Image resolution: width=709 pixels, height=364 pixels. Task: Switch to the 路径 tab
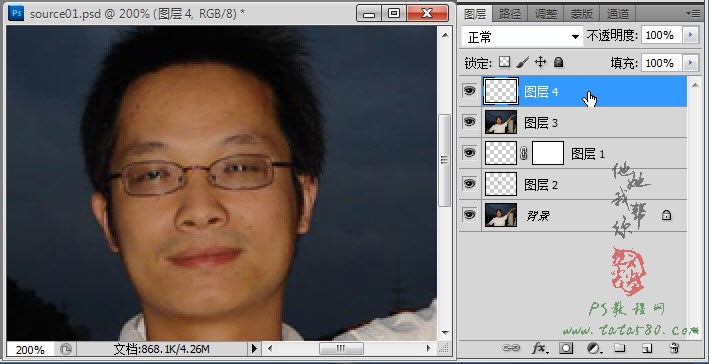tap(510, 14)
